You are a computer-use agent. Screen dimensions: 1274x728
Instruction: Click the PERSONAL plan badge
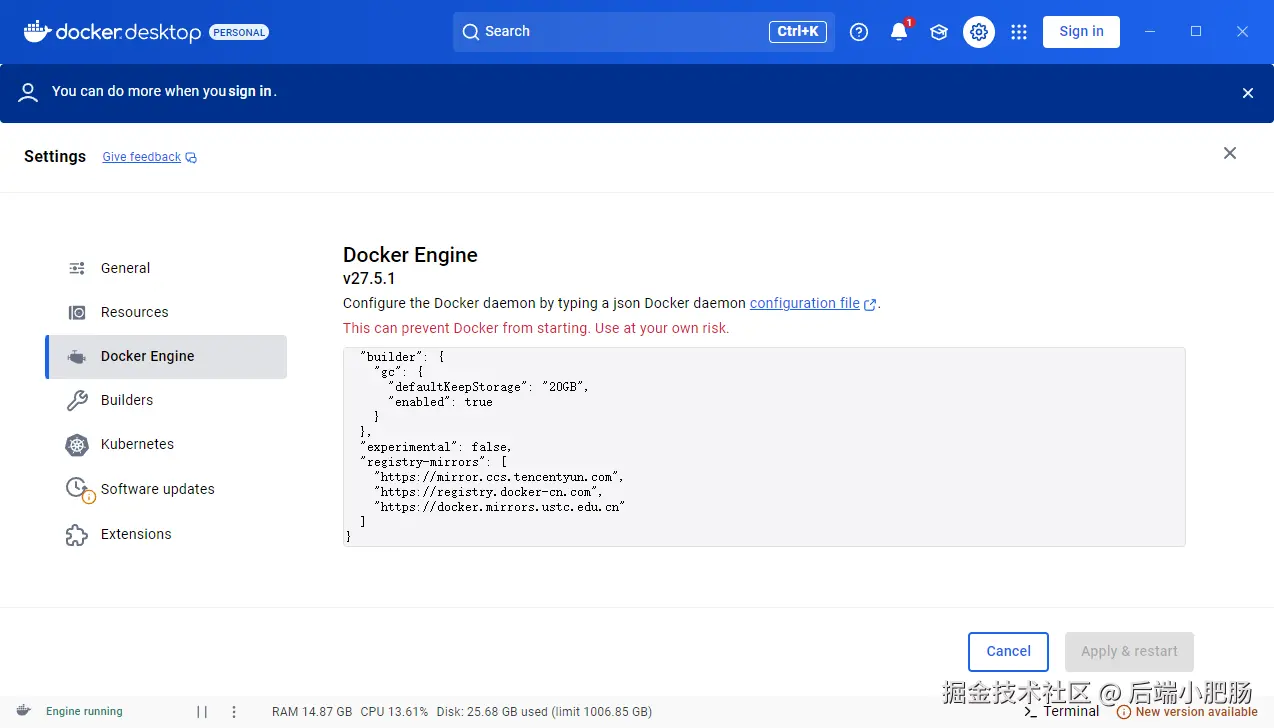coord(239,32)
